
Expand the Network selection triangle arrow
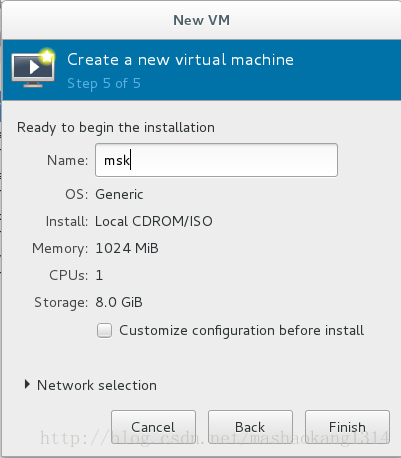(27, 385)
